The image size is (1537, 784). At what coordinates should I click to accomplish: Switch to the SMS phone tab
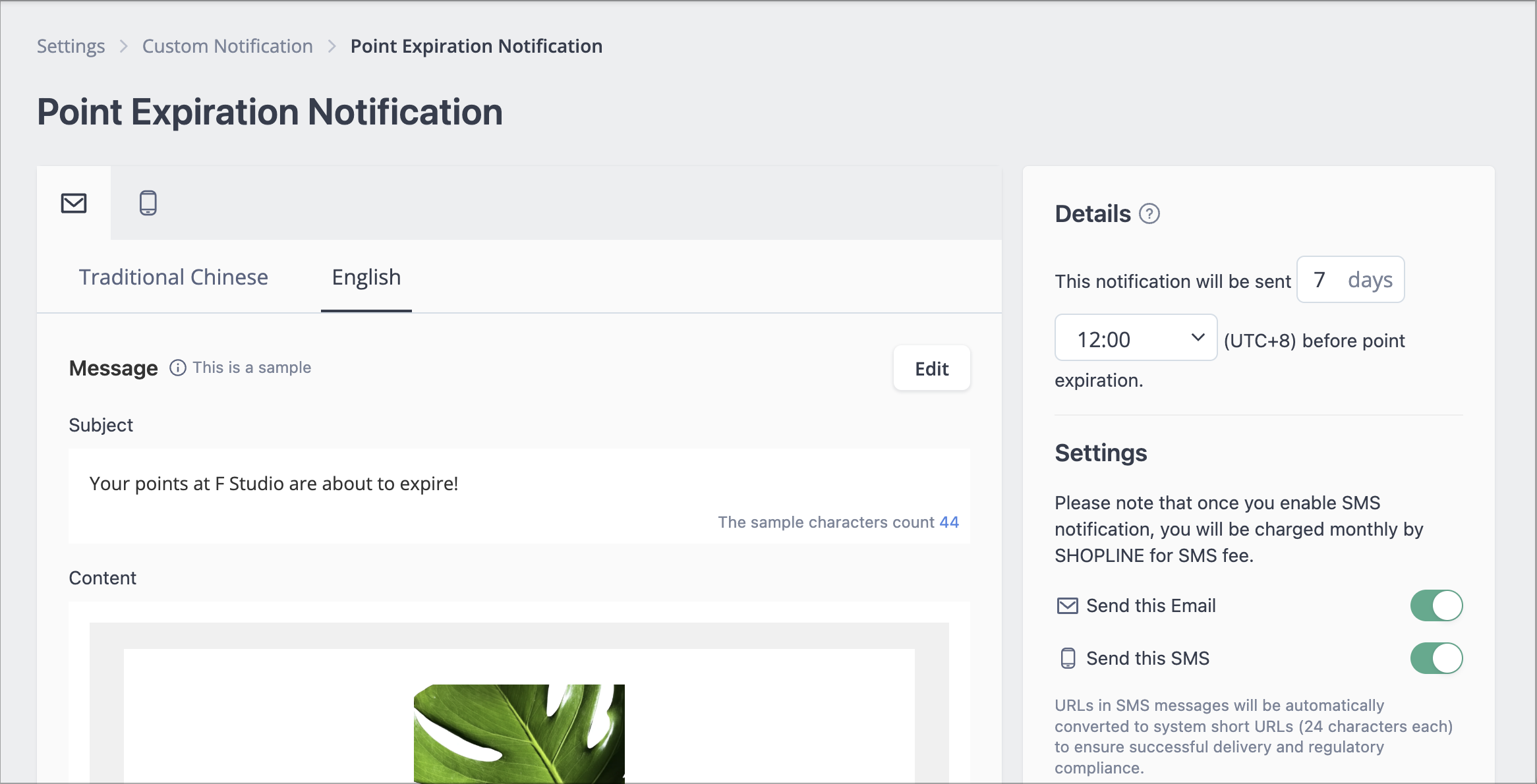(x=148, y=203)
